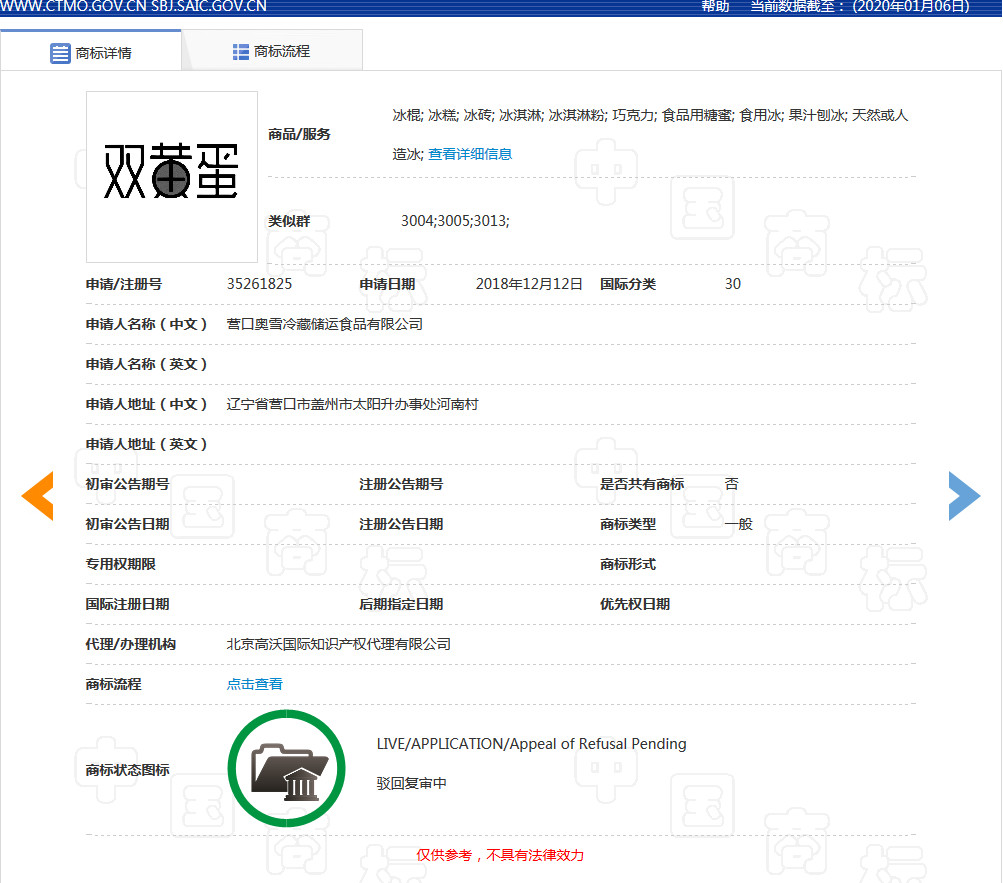Select international class value 30

(732, 284)
